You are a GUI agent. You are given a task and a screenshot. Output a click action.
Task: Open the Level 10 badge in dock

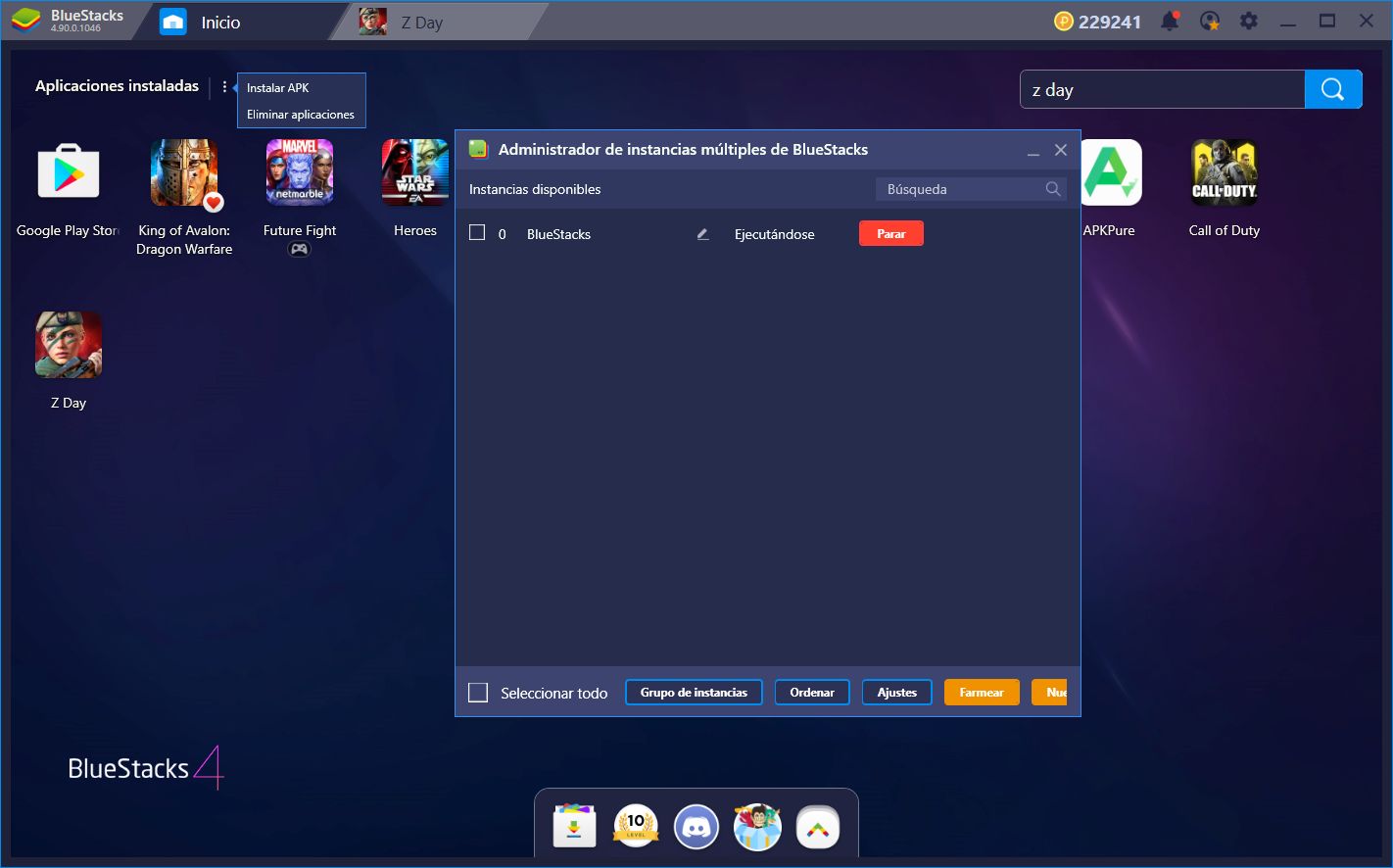636,827
